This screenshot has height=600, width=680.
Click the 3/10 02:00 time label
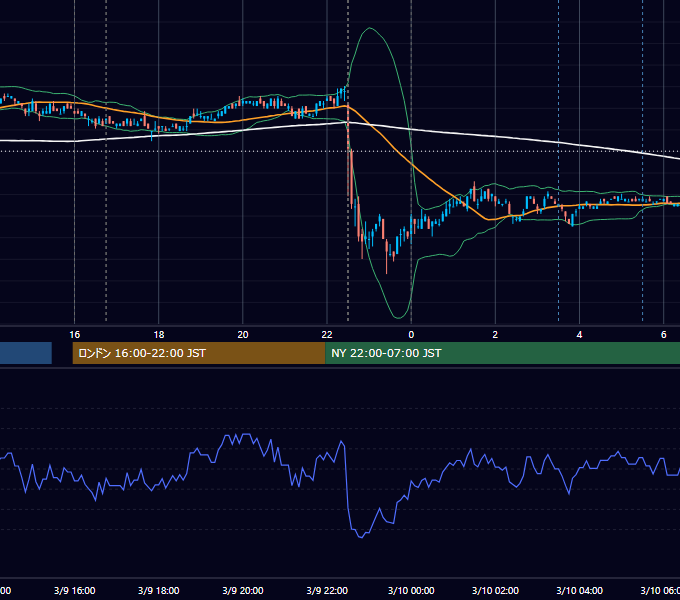click(x=495, y=590)
